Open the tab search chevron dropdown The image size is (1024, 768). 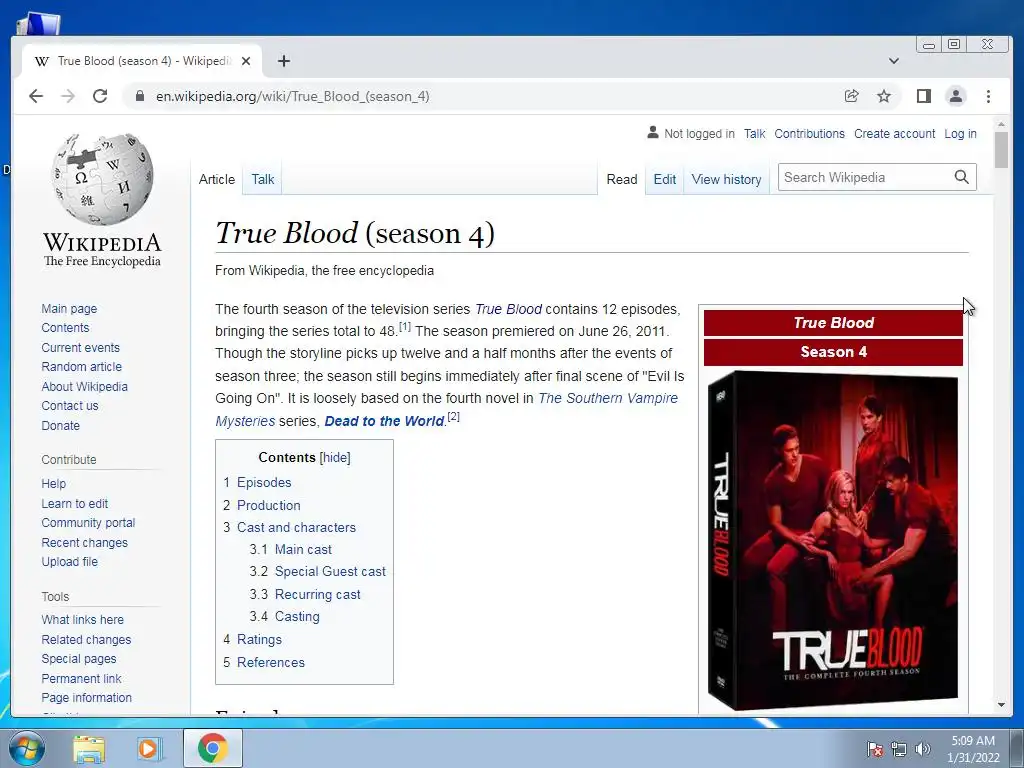tap(894, 61)
